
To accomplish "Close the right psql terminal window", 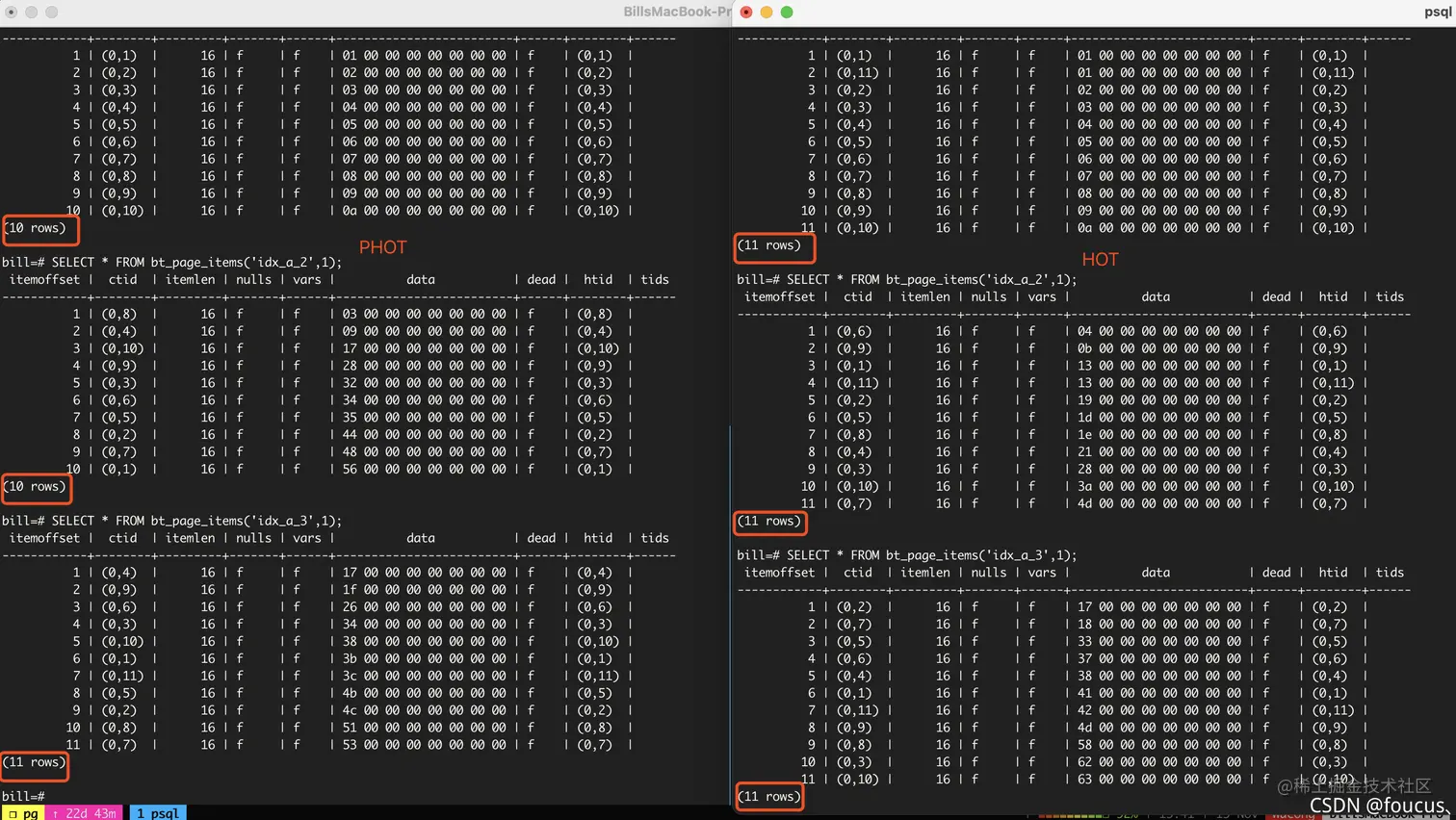I will coord(746,13).
